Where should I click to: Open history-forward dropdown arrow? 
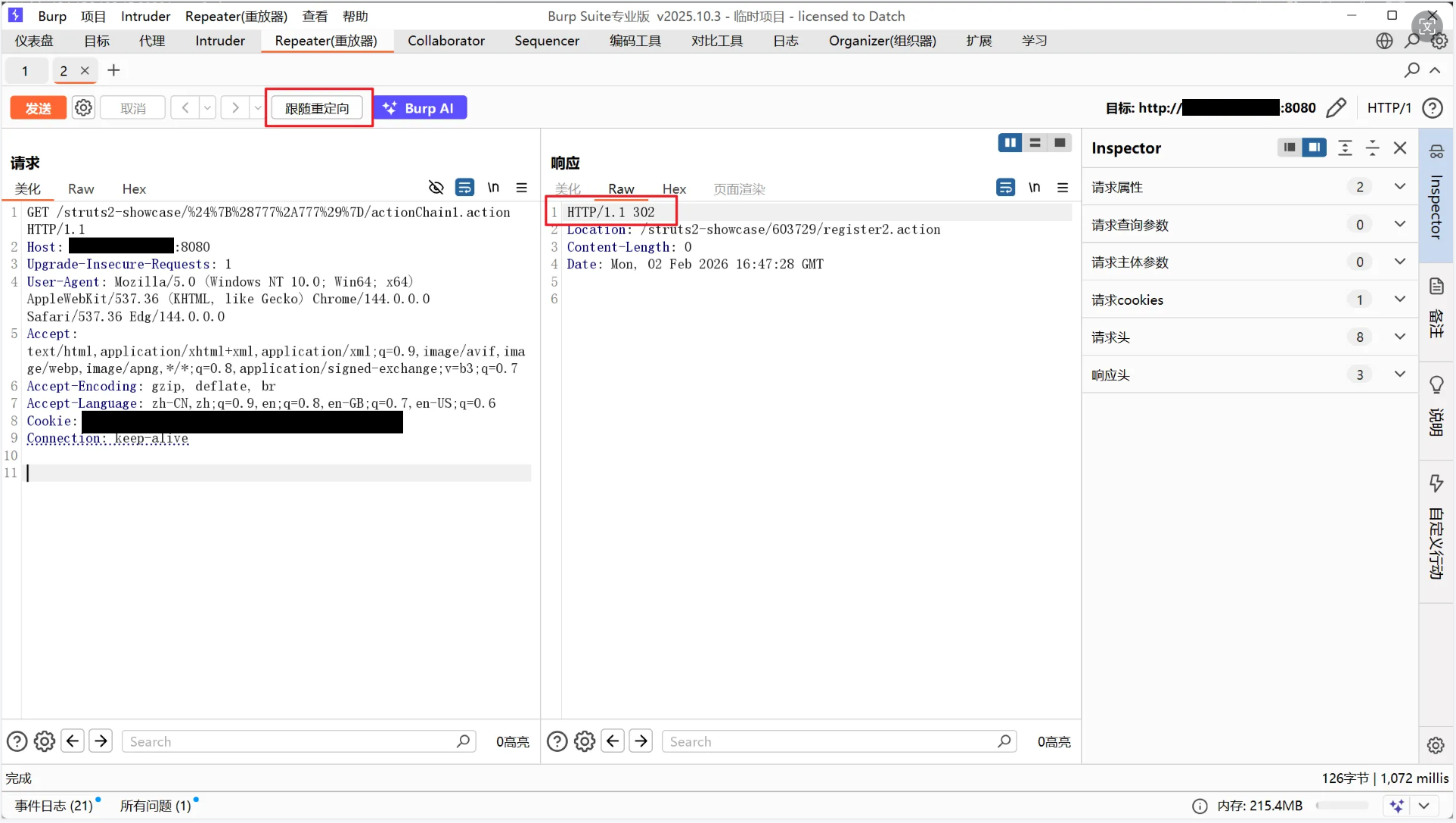click(x=257, y=108)
